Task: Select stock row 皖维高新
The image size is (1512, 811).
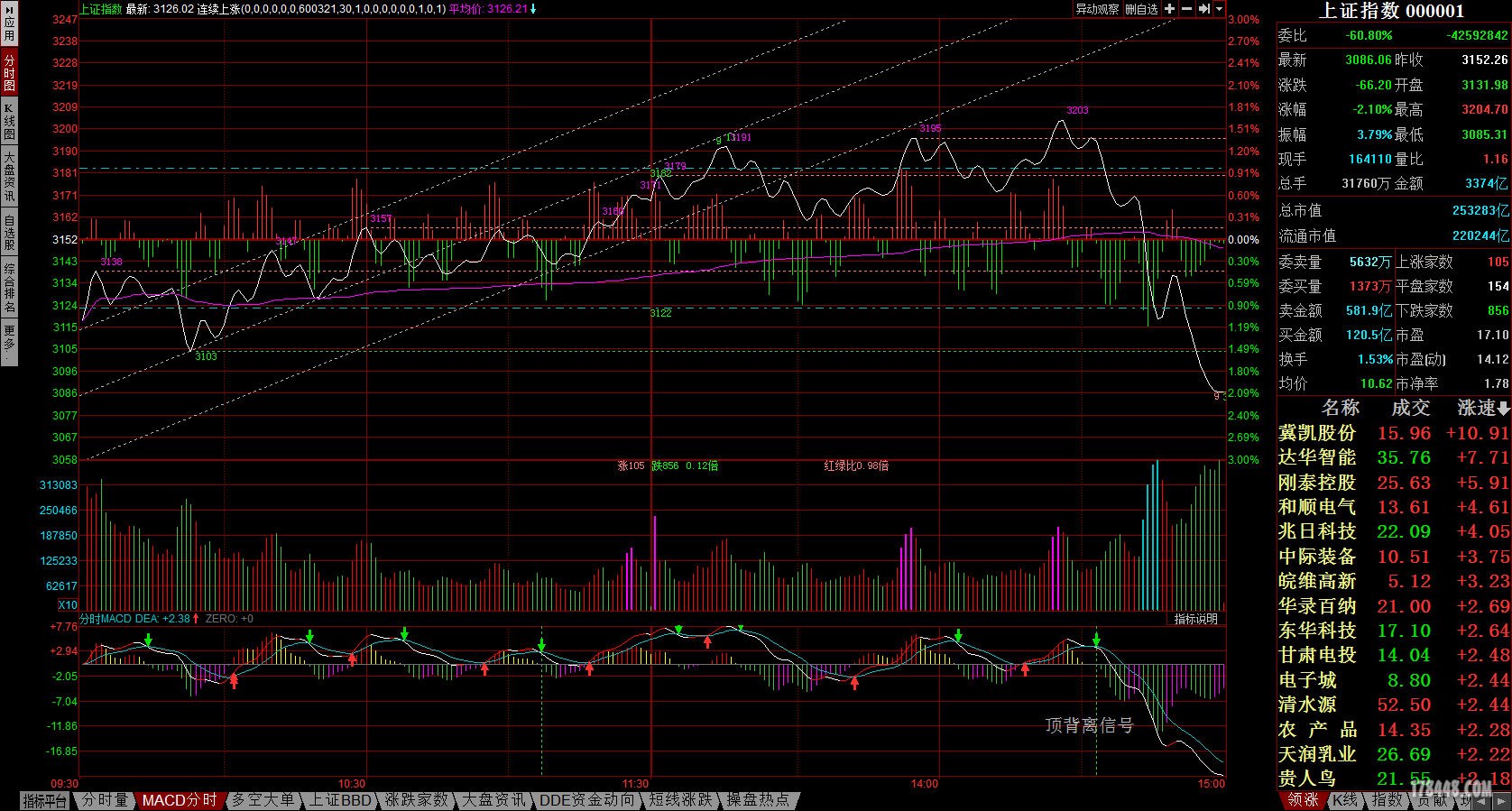Action: (1394, 581)
